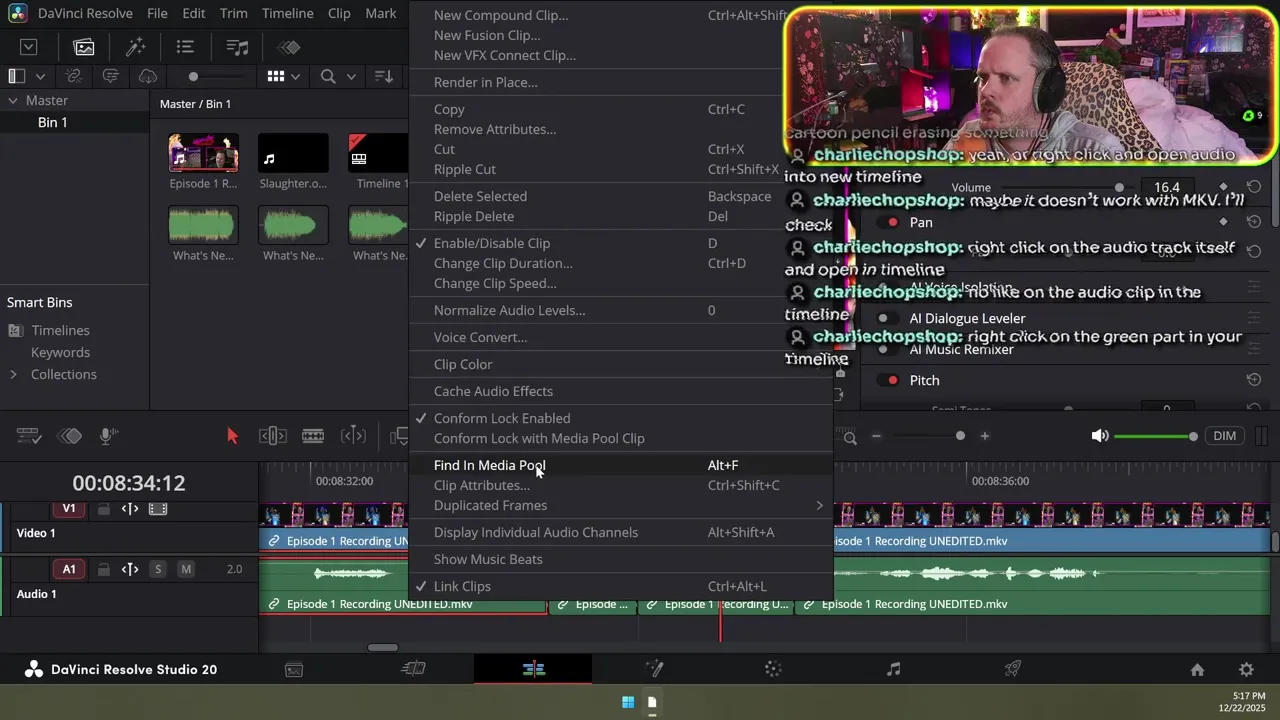Image resolution: width=1280 pixels, height=720 pixels.
Task: Switch to the Fairlight music note page
Action: coord(894,670)
